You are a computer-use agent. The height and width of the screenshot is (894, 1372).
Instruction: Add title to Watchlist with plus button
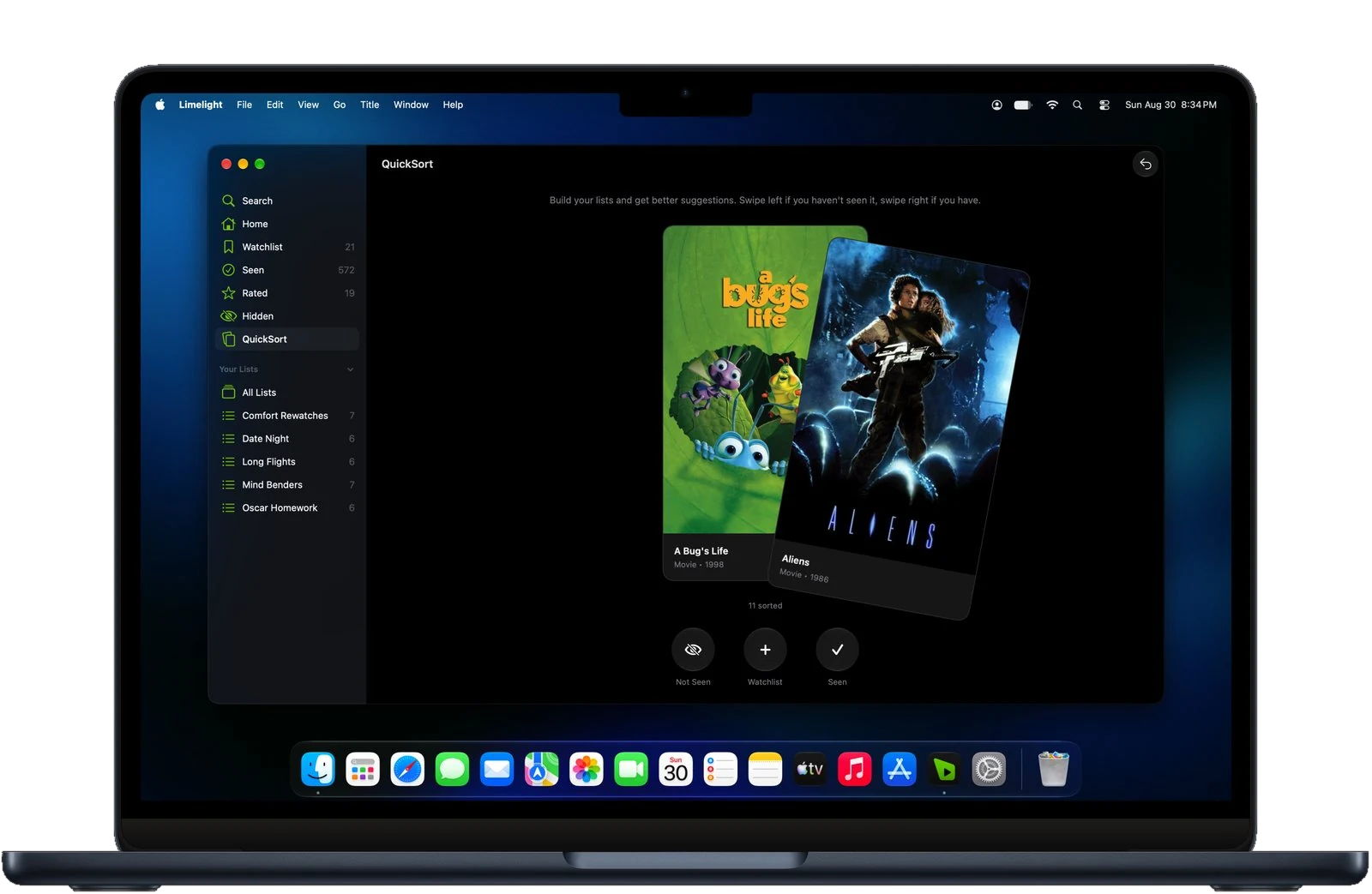coord(765,650)
